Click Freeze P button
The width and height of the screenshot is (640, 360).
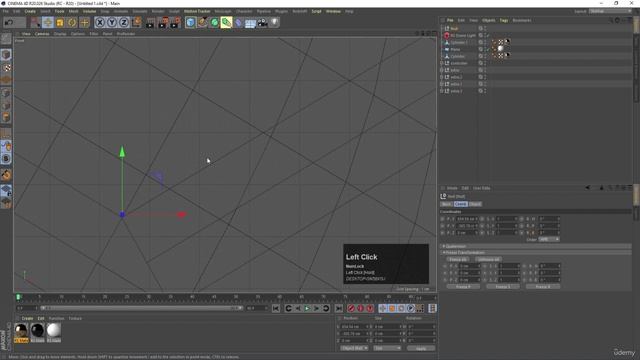coord(463,287)
